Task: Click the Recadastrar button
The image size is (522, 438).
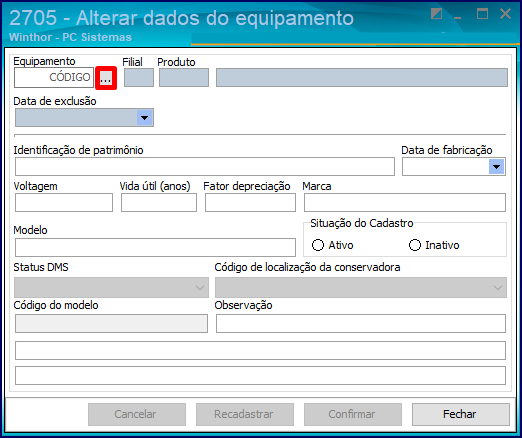Action: click(245, 414)
